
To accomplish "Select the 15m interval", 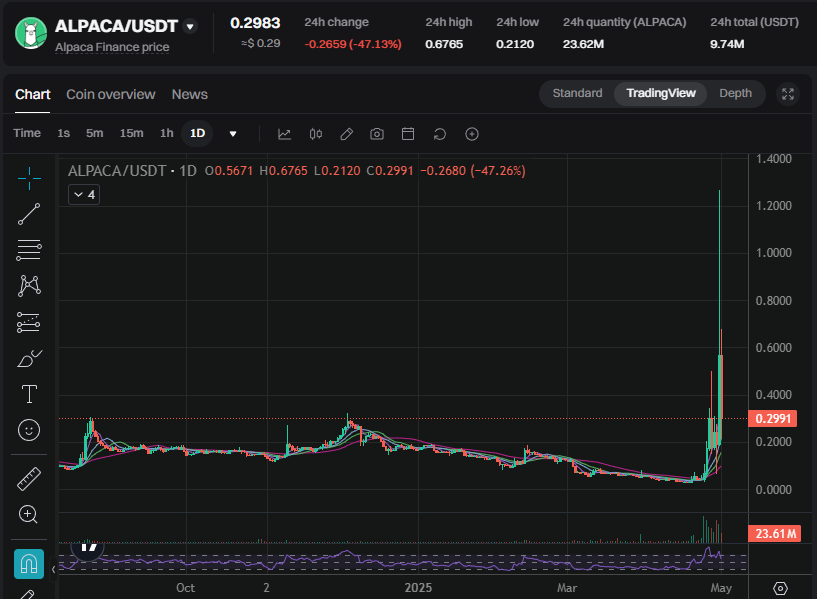I will point(131,133).
